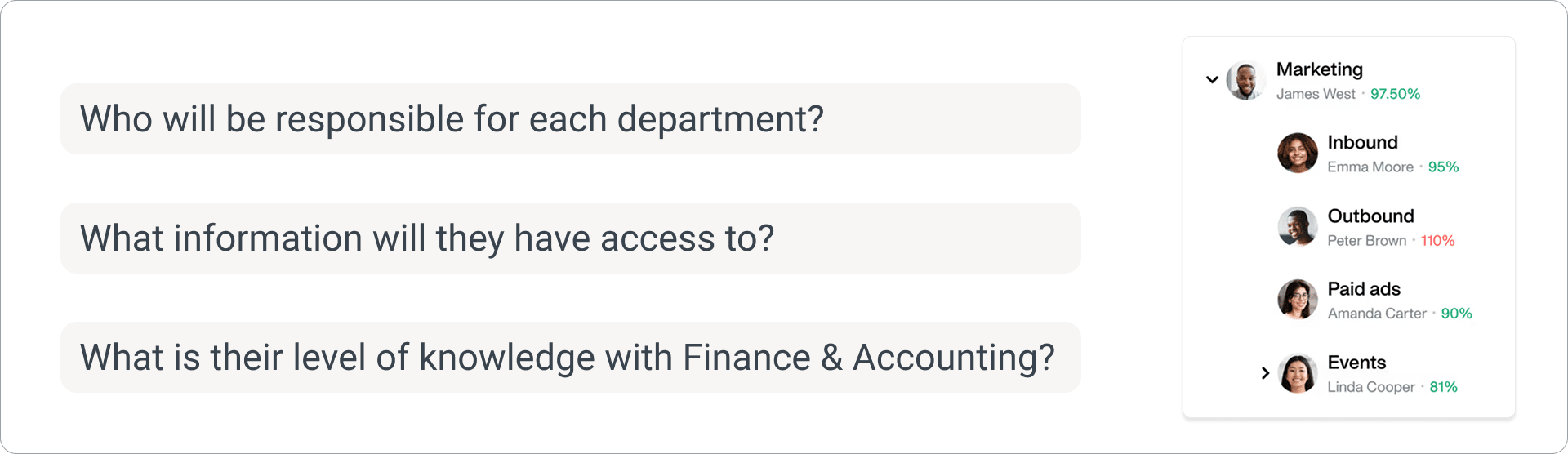Viewport: 1568px width, 454px height.
Task: Open Emma Moore's avatar photo
Action: pyautogui.click(x=1298, y=153)
